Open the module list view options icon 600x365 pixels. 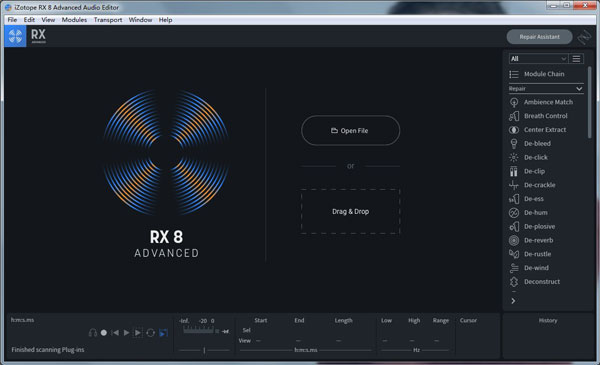576,59
